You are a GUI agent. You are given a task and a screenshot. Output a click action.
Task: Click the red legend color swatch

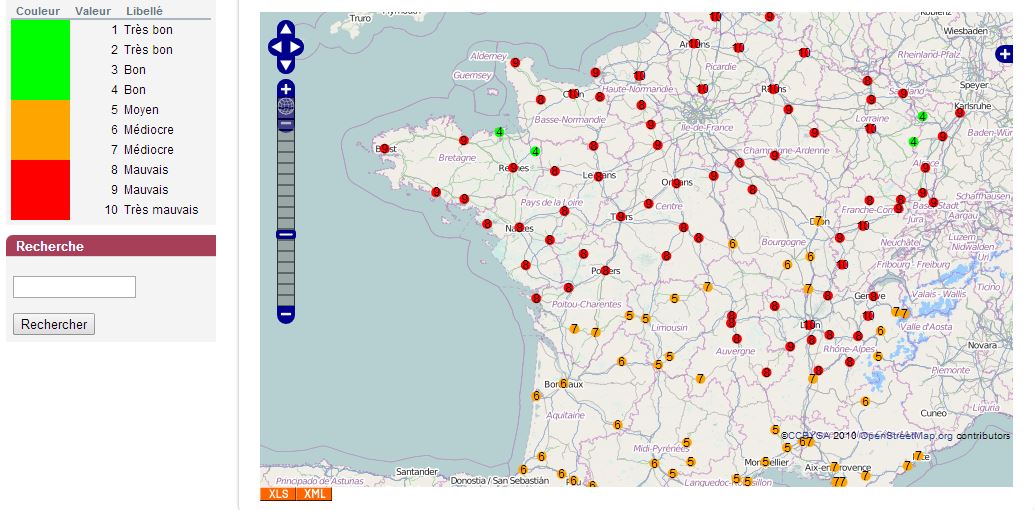(x=40, y=190)
